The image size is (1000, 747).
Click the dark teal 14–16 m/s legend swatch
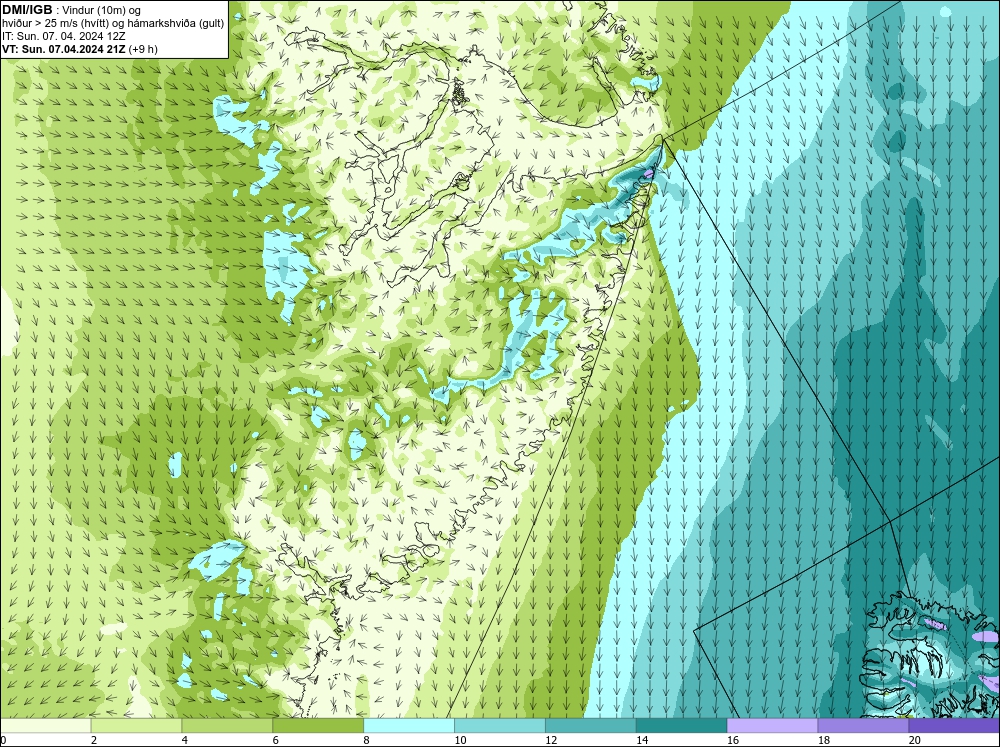click(681, 725)
